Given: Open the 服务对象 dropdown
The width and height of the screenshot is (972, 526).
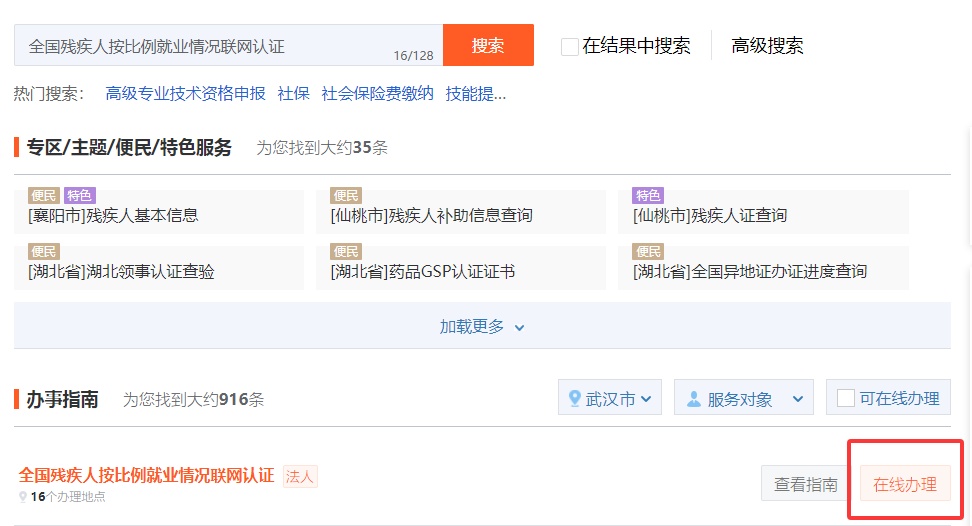Looking at the screenshot, I should pyautogui.click(x=743, y=398).
